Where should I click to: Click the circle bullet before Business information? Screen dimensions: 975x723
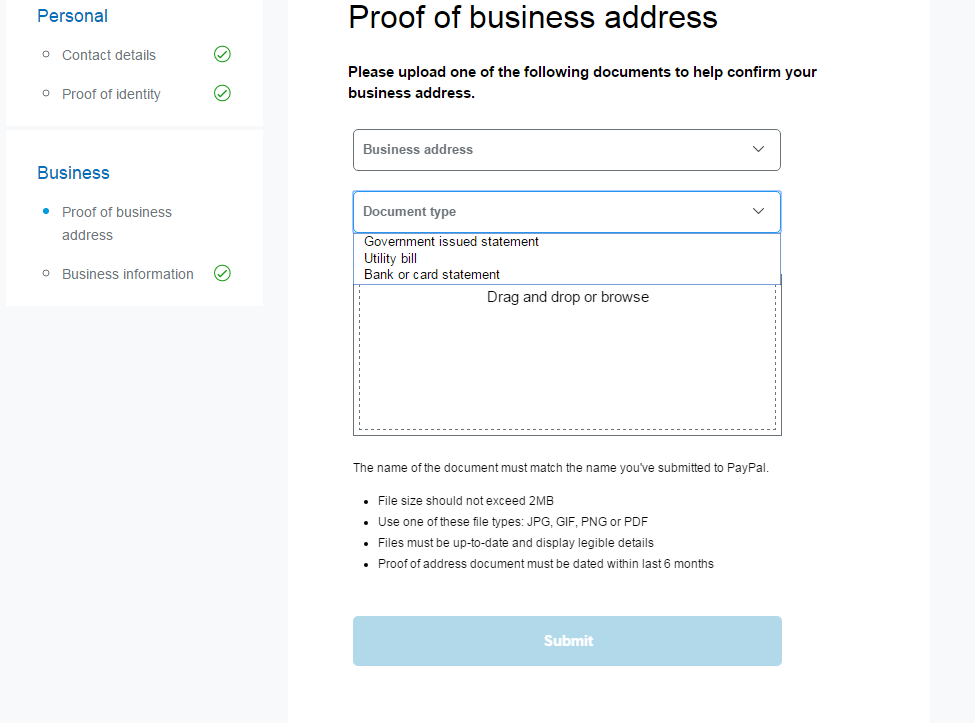(x=46, y=273)
